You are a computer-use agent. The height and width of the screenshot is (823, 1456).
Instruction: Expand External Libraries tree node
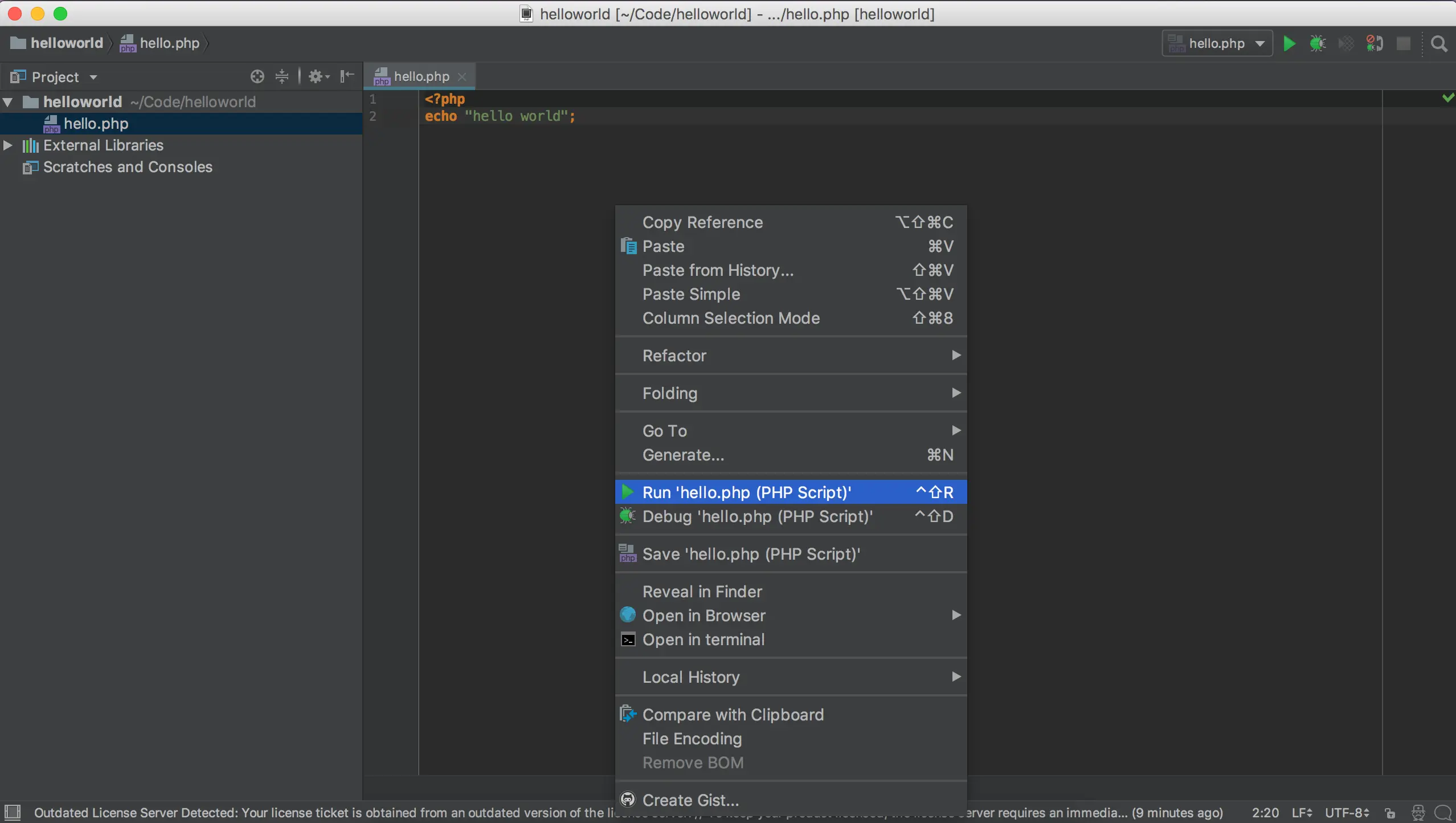[x=8, y=145]
